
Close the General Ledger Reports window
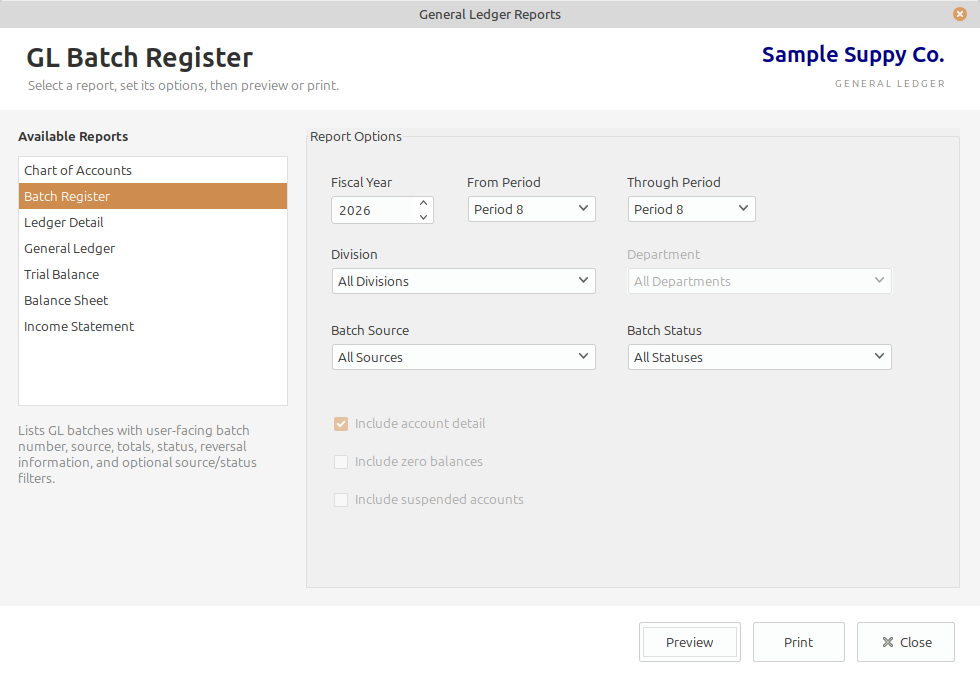[x=959, y=14]
